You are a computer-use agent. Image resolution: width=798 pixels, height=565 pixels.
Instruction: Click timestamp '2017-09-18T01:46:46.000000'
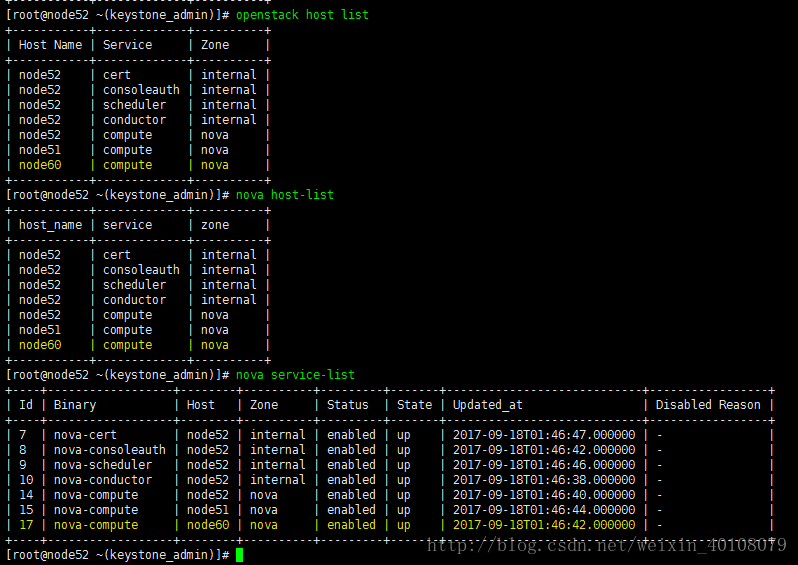[544, 465]
